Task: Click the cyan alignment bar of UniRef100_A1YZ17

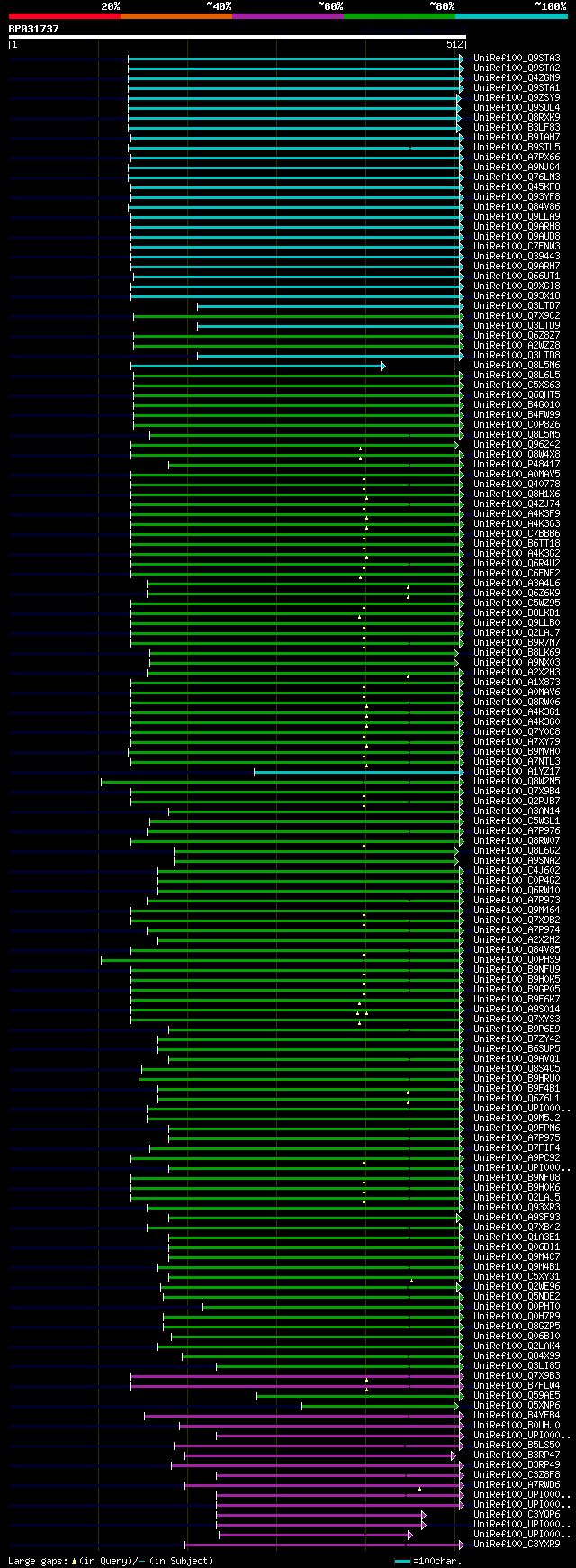Action: coord(359,772)
